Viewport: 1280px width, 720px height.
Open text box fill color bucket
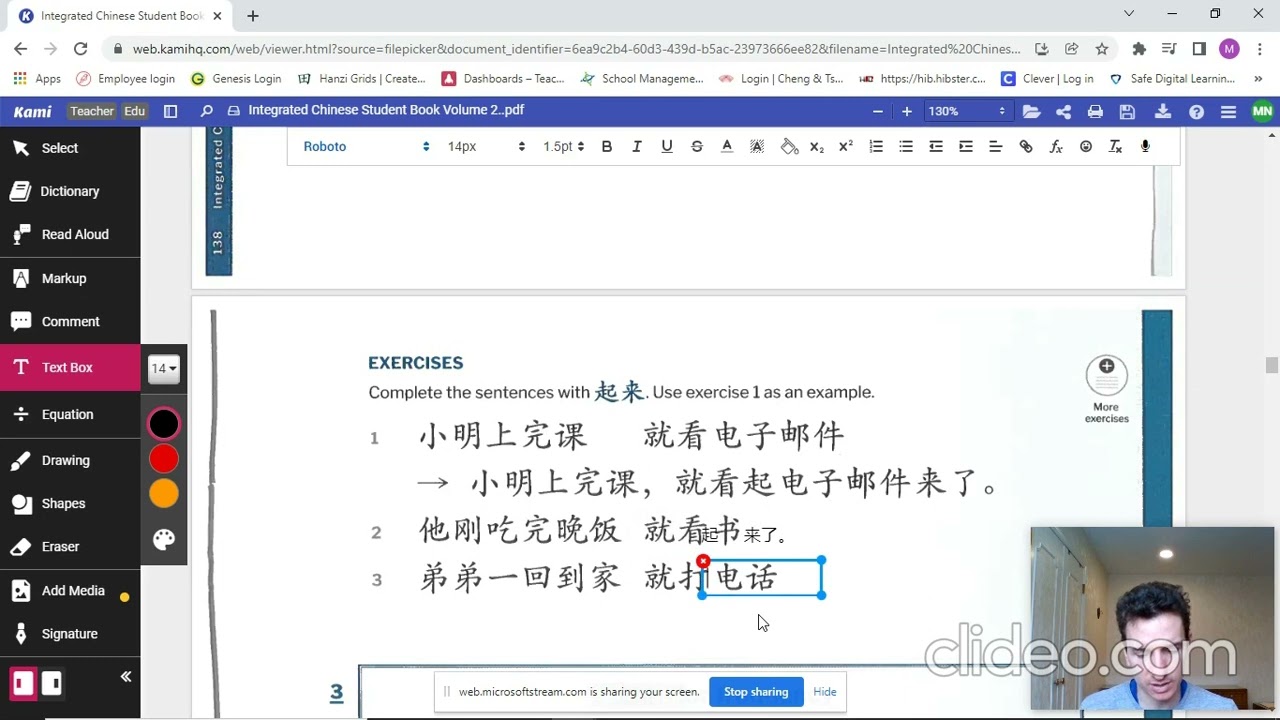(789, 146)
